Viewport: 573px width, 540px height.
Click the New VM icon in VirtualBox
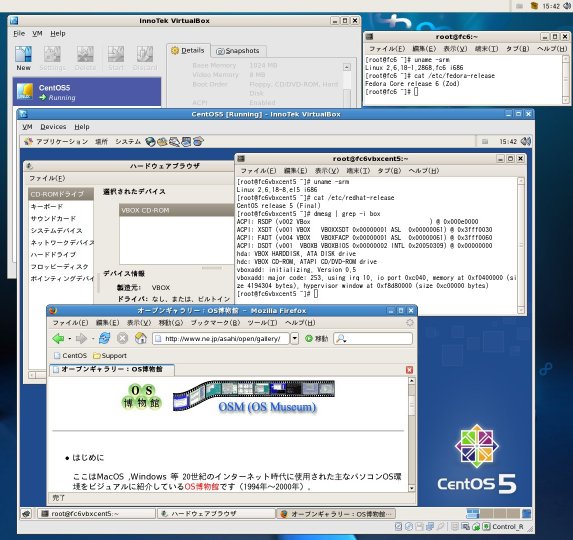tap(23, 58)
